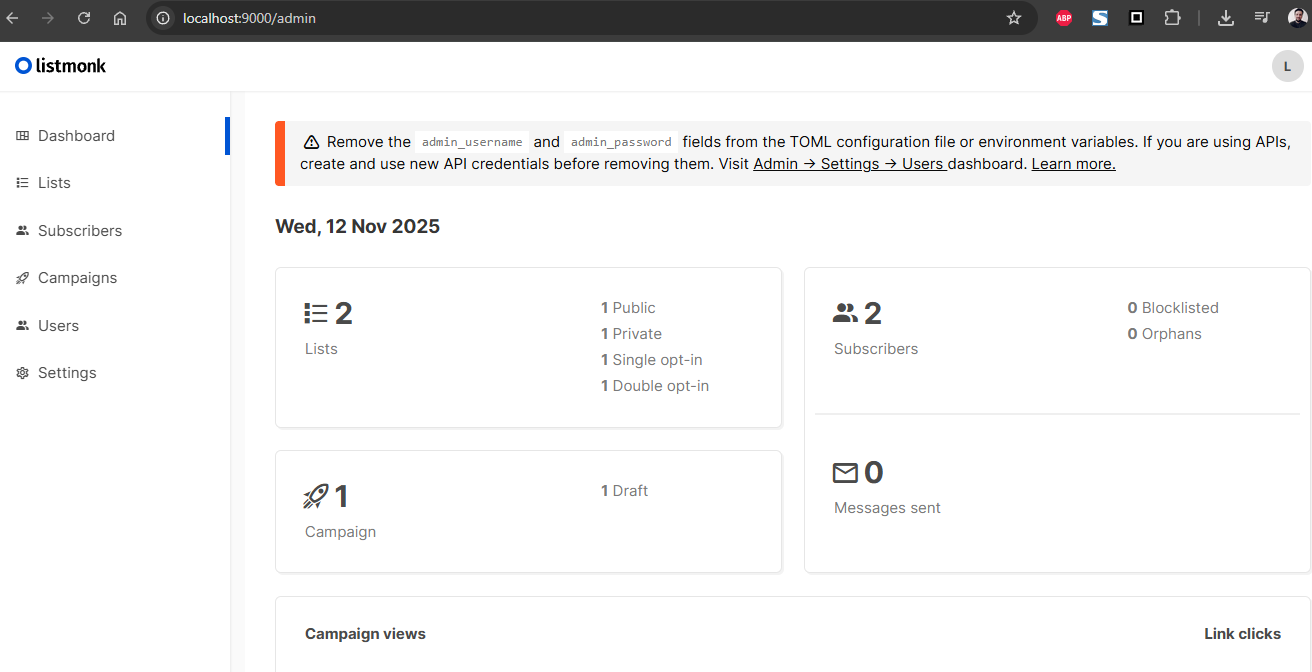1312x672 pixels.
Task: Click the envelope icon by Messages sent
Action: coord(845,472)
